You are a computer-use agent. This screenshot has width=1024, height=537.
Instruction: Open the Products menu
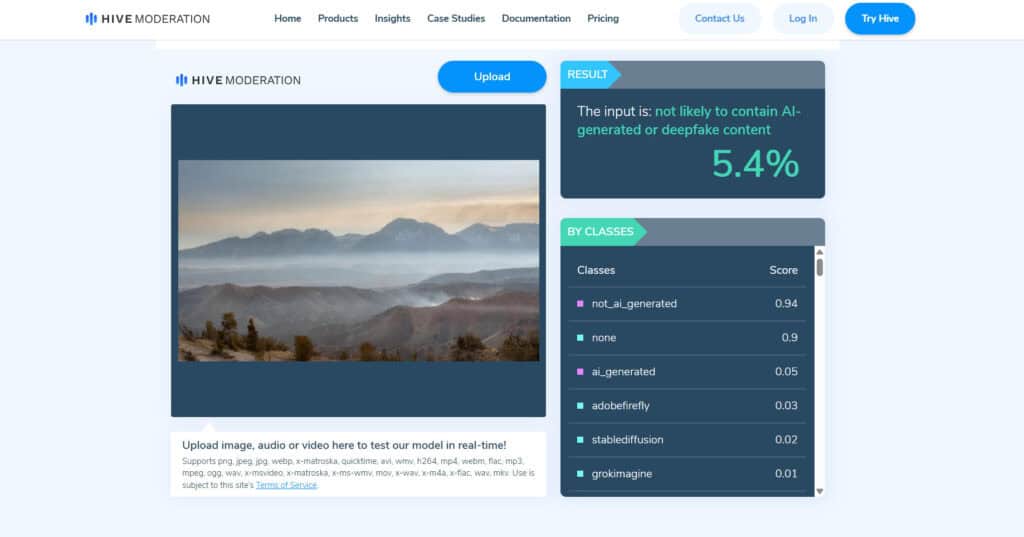pos(337,18)
